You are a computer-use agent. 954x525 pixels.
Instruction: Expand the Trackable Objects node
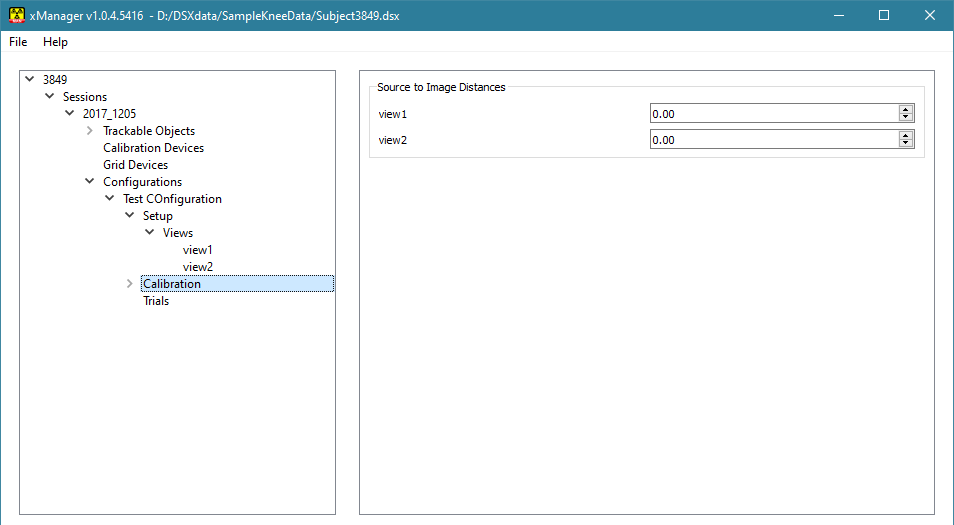click(x=89, y=131)
